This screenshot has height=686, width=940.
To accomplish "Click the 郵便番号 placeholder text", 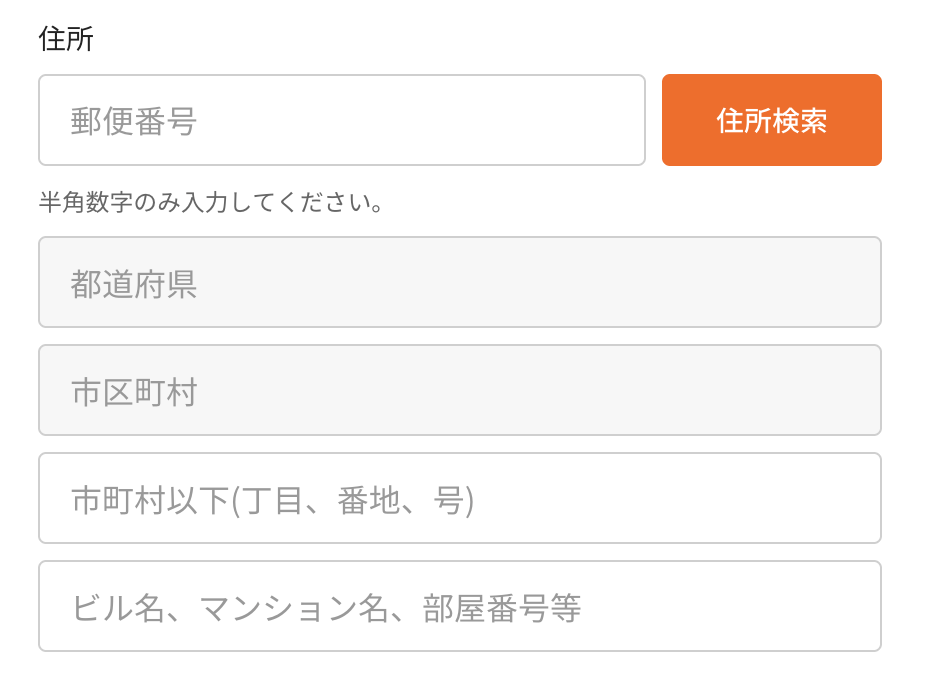I will (134, 121).
